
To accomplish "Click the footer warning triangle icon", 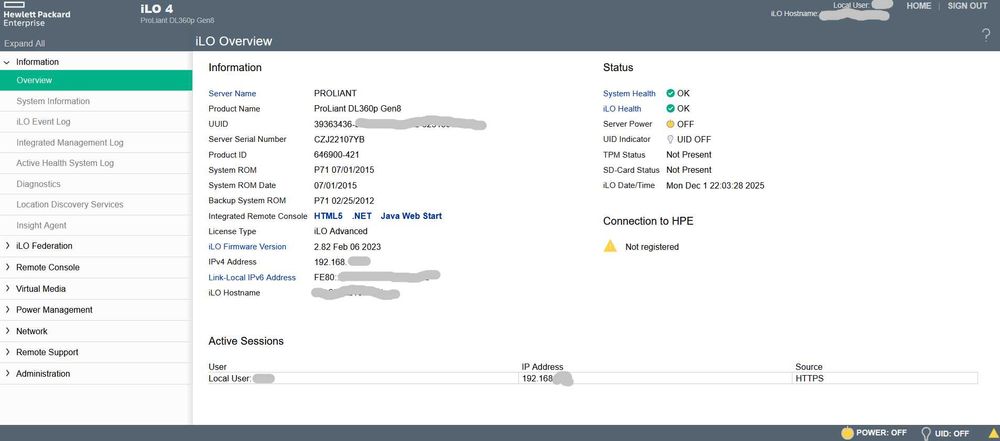I will (x=993, y=433).
